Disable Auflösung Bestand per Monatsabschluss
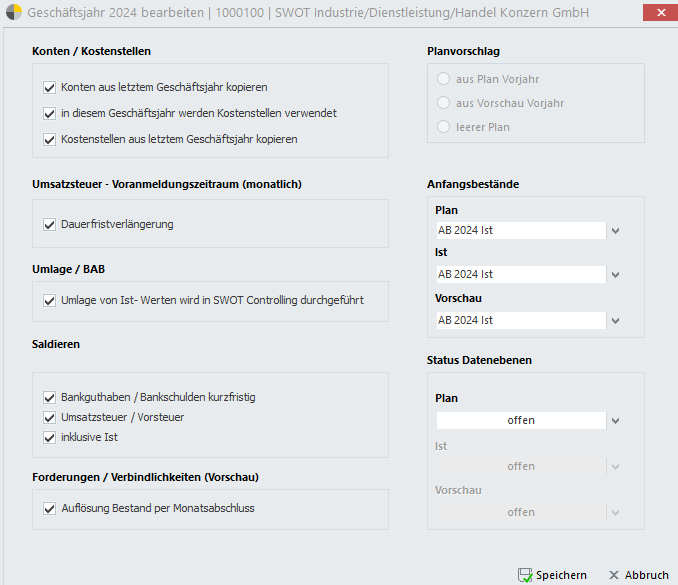Screen dimensions: 678x585 50,508
